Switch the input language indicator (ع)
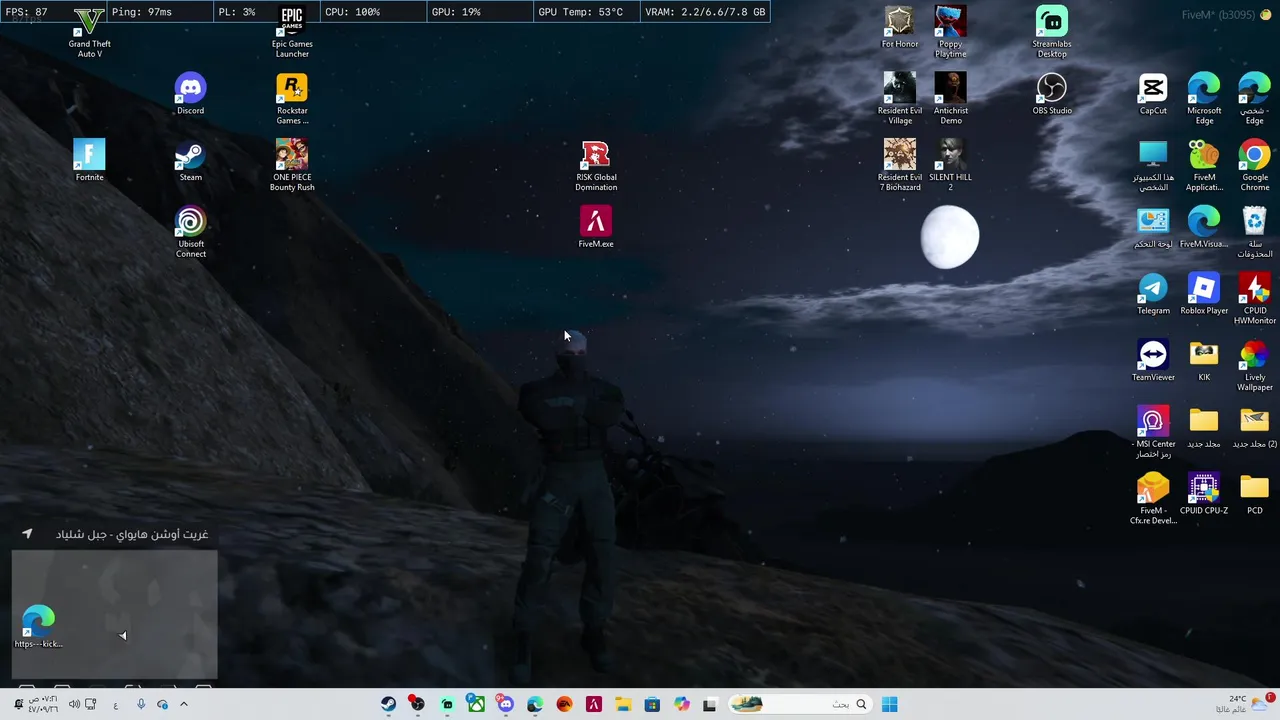 (x=115, y=704)
